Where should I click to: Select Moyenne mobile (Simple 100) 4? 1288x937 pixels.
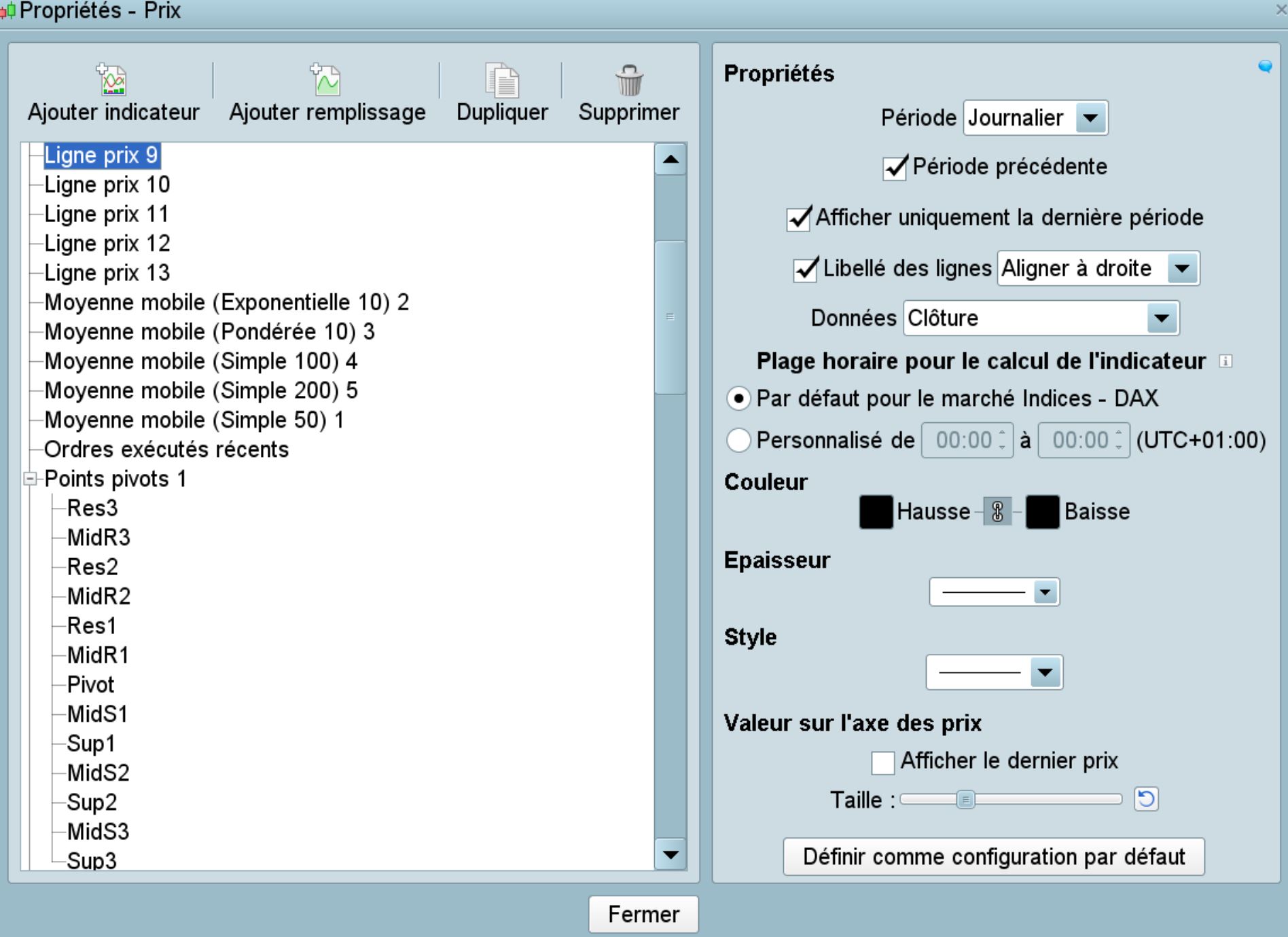click(x=201, y=361)
